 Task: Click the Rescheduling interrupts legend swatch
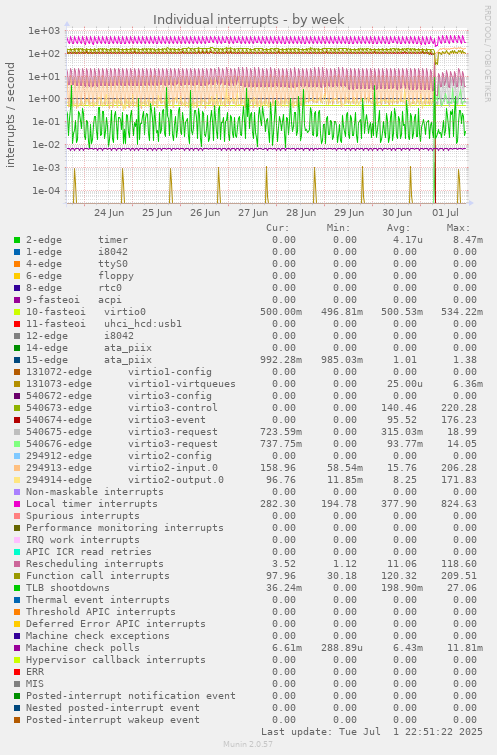point(17,564)
